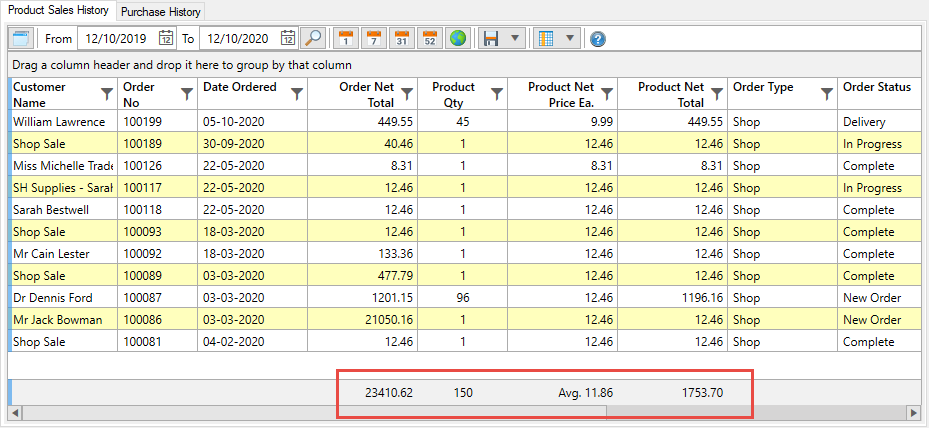Open the To date calendar picker

288,39
